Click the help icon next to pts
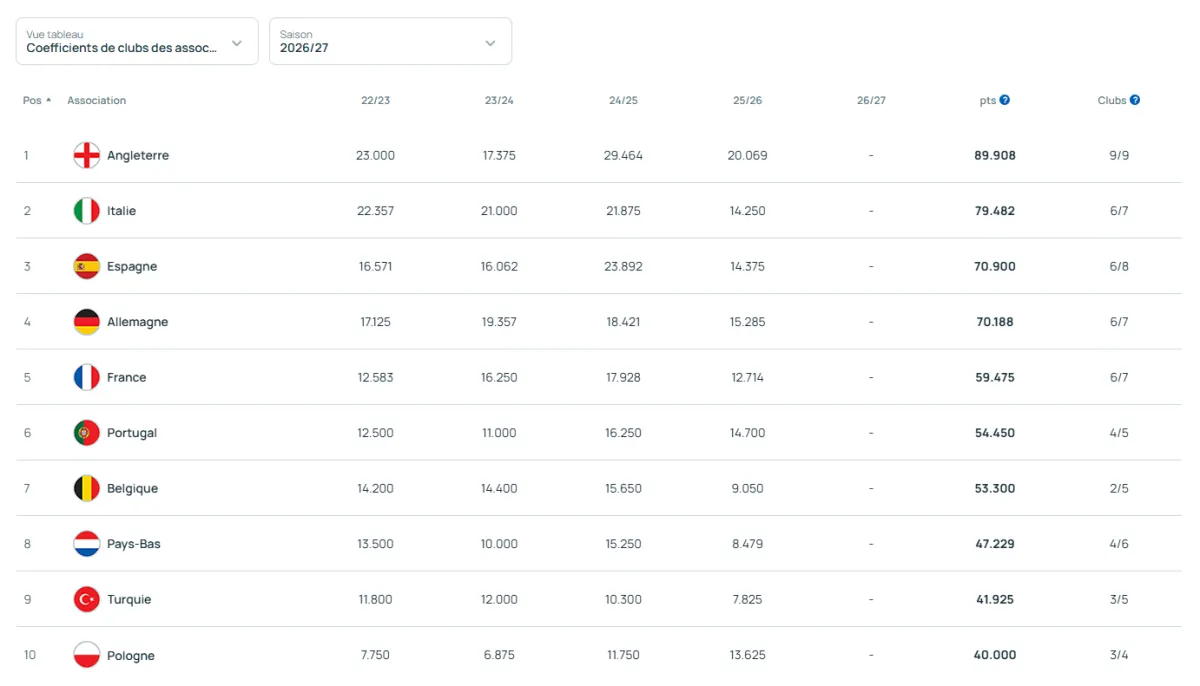 coord(1005,100)
